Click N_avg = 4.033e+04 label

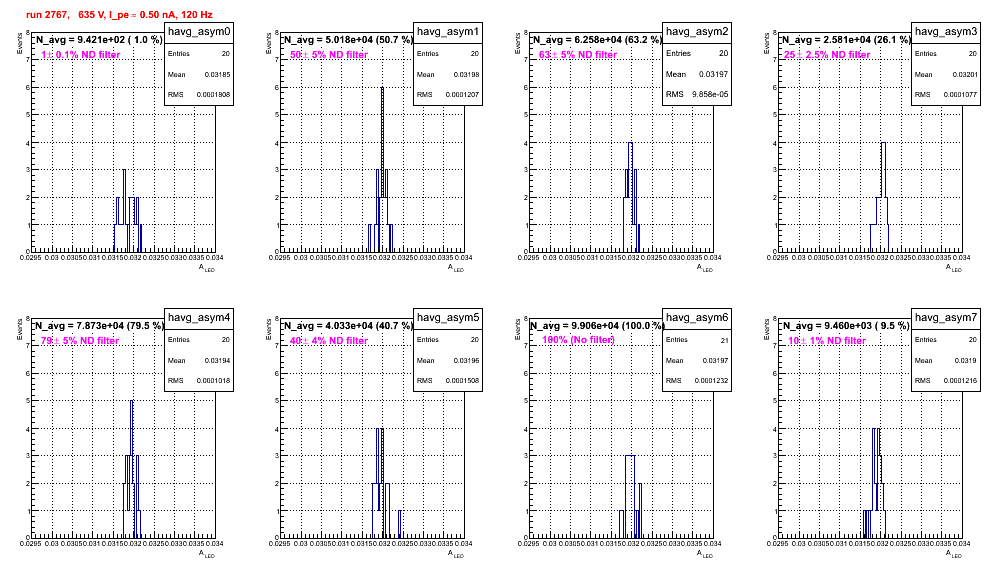coord(347,325)
